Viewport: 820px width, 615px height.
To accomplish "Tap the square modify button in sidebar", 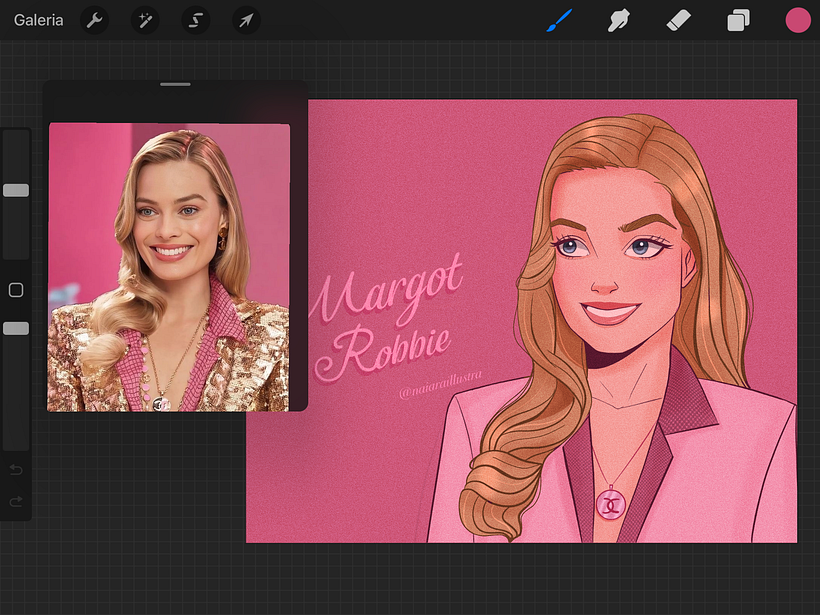I will (16, 290).
